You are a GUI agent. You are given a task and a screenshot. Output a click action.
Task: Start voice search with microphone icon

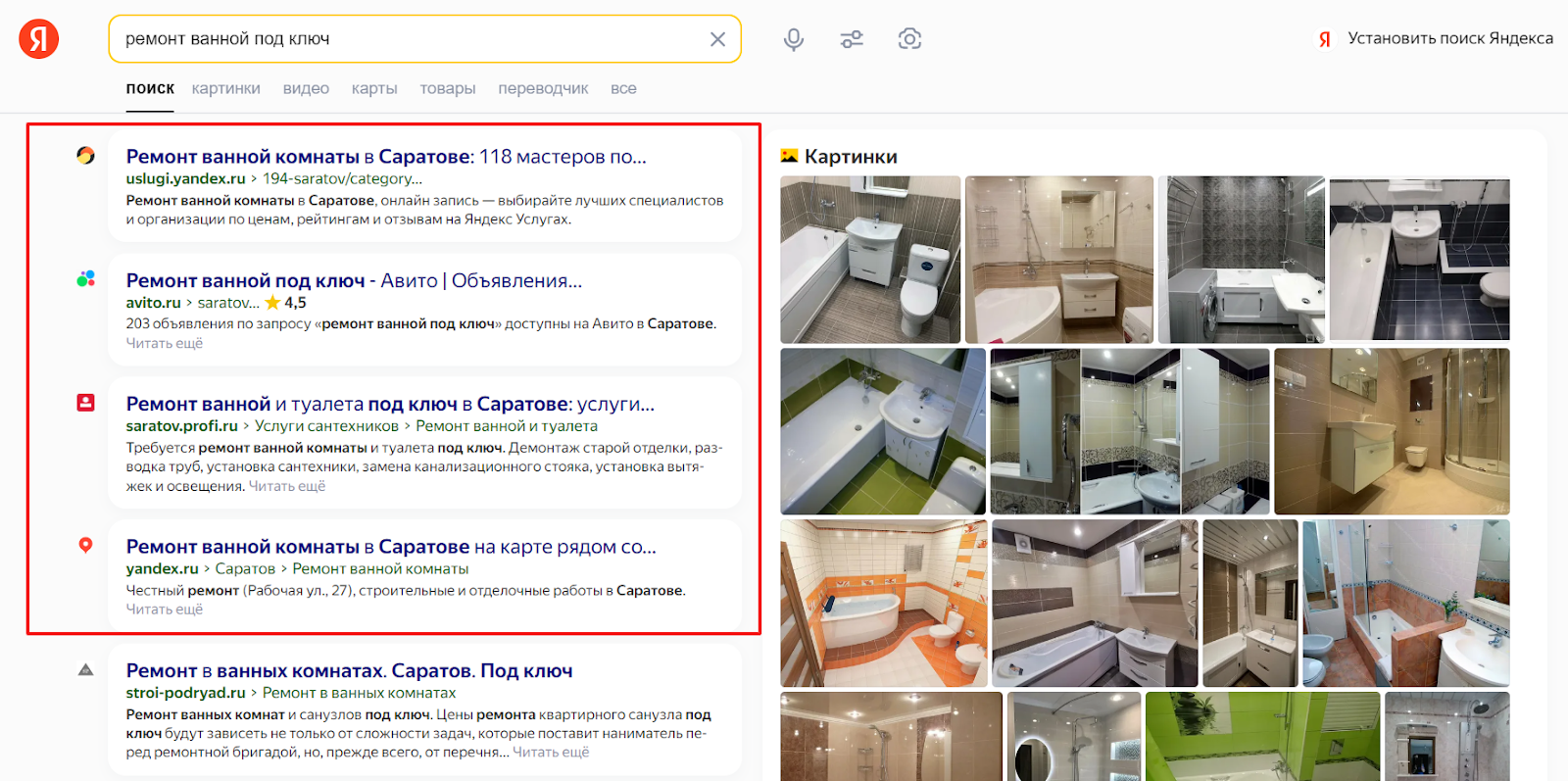(794, 39)
